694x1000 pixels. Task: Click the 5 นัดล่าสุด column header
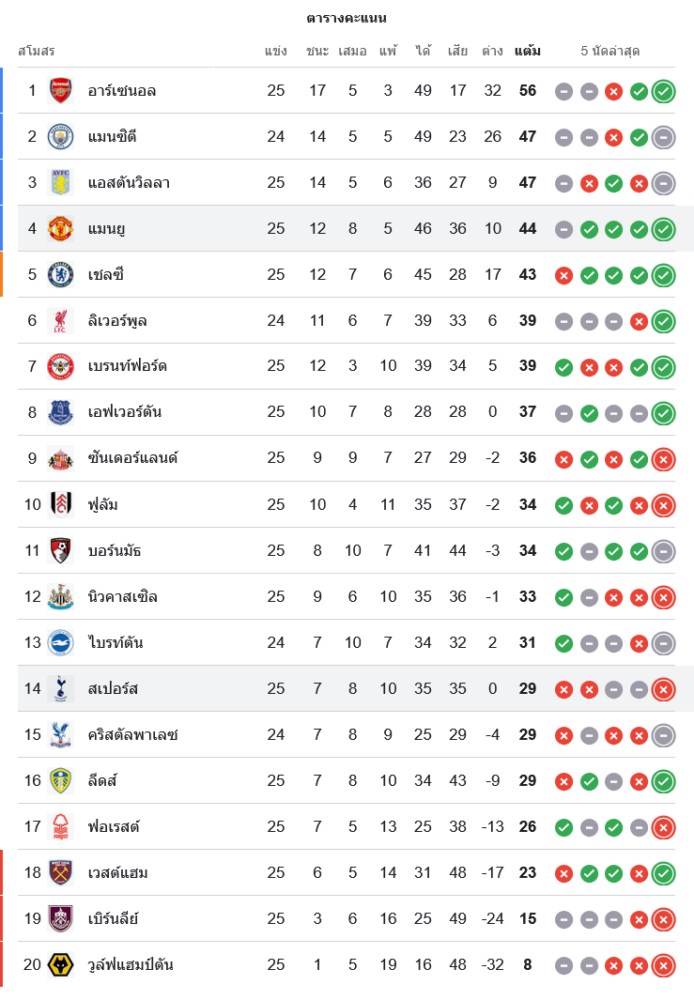(610, 51)
